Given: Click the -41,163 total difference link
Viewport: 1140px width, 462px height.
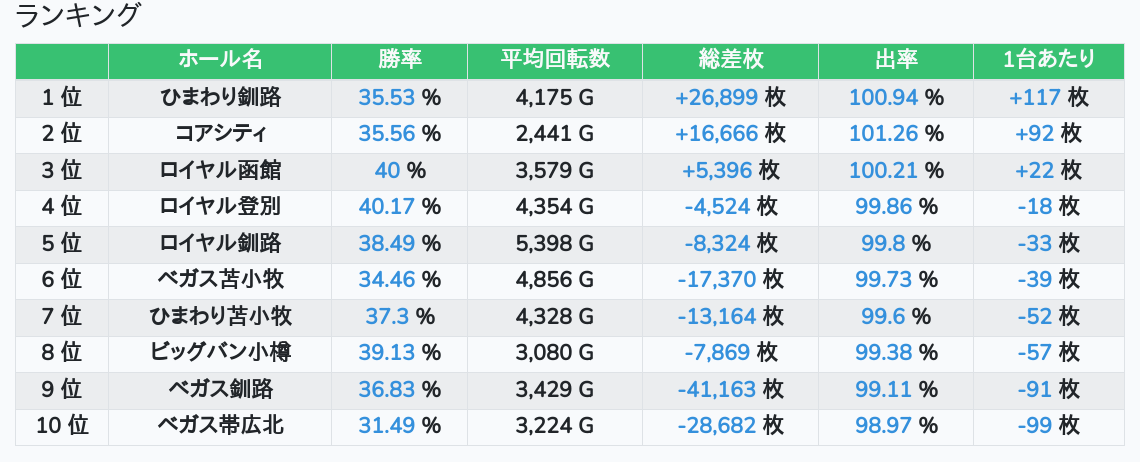Looking at the screenshot, I should point(717,389).
